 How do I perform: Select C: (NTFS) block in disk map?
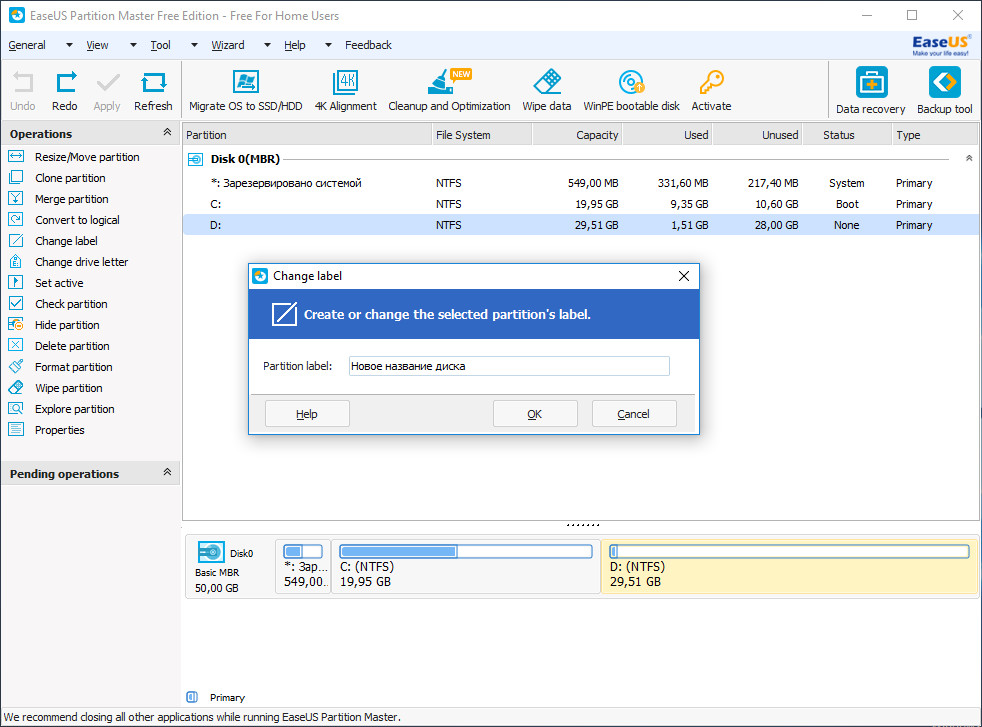465,567
